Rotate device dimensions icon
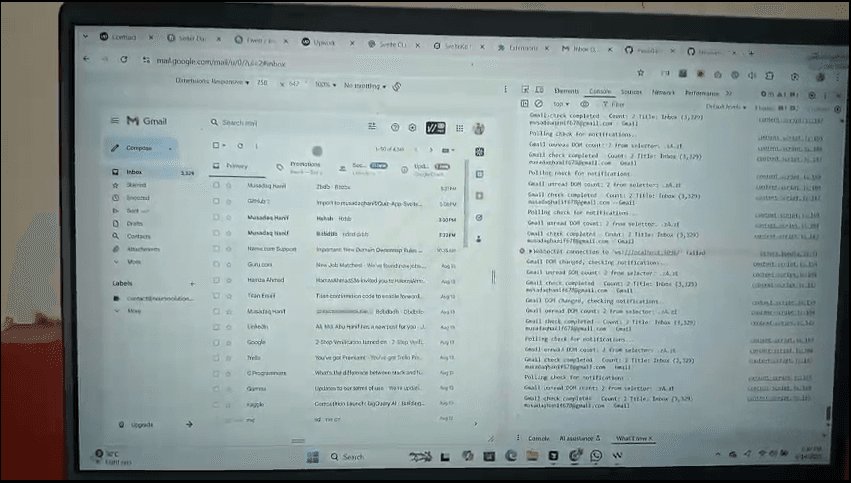Screen dimensions: 851x483 pyautogui.click(x=397, y=86)
